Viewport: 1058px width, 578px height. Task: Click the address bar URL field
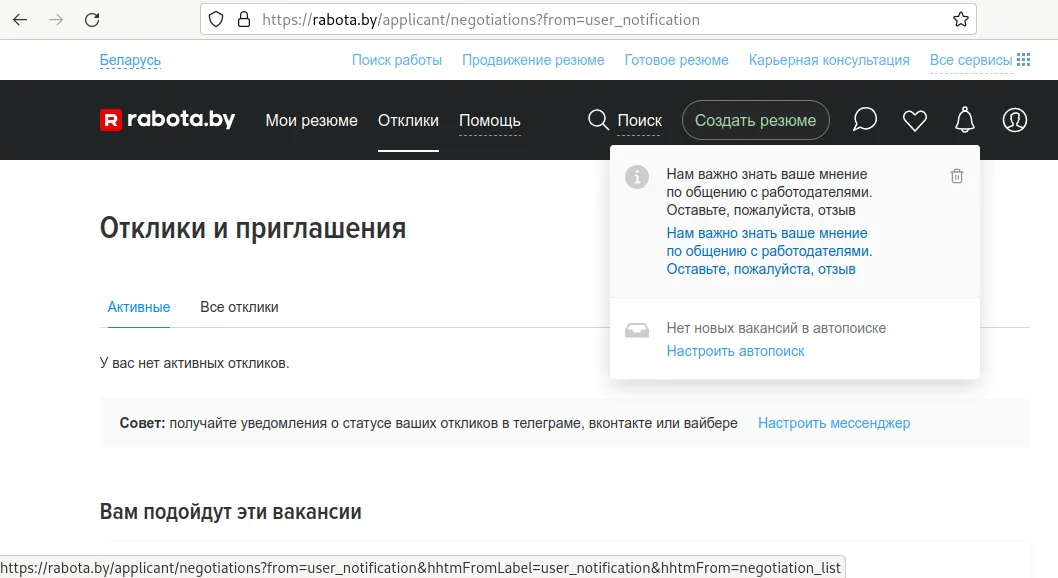[x=588, y=20]
